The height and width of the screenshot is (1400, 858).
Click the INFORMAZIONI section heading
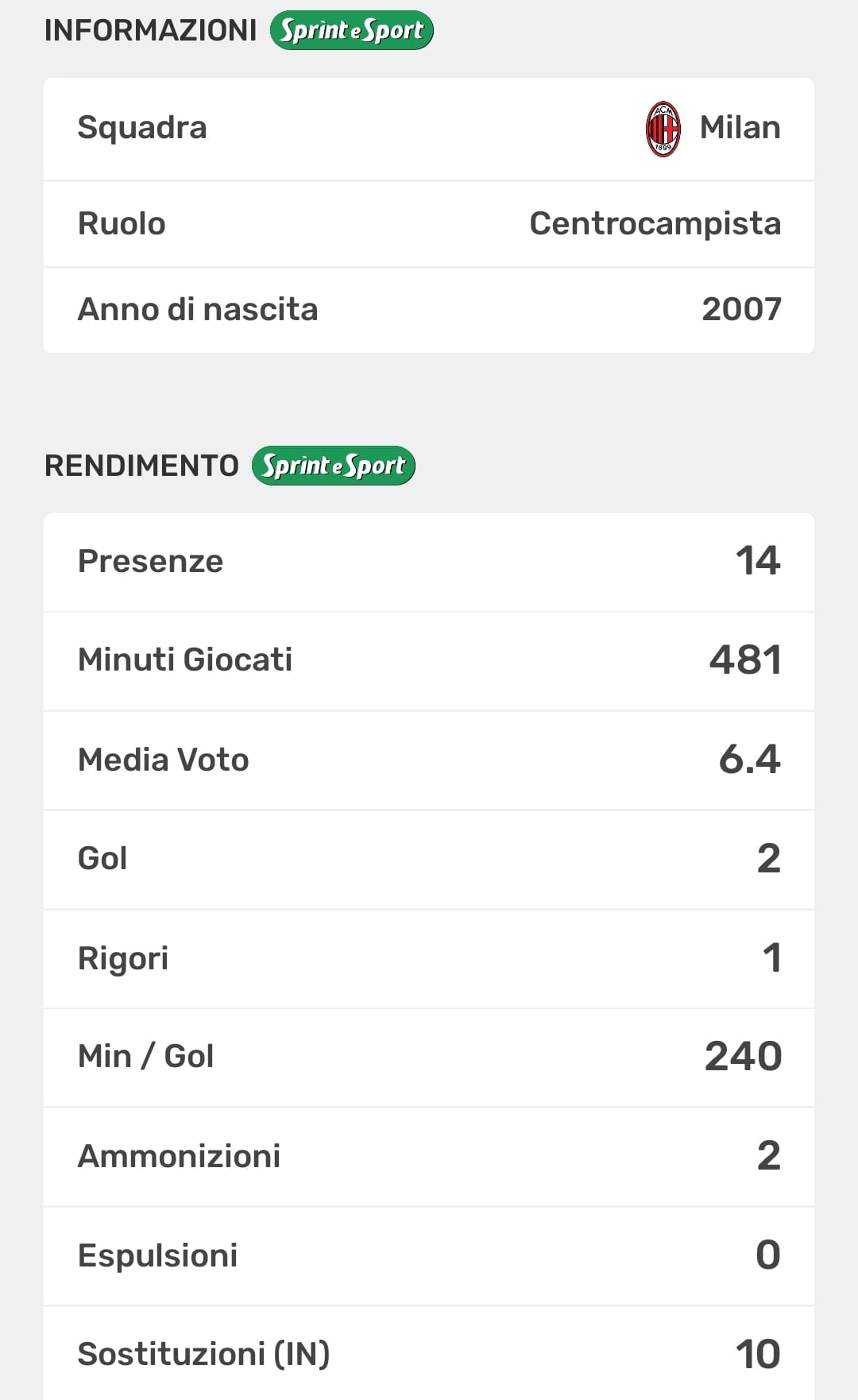[151, 30]
